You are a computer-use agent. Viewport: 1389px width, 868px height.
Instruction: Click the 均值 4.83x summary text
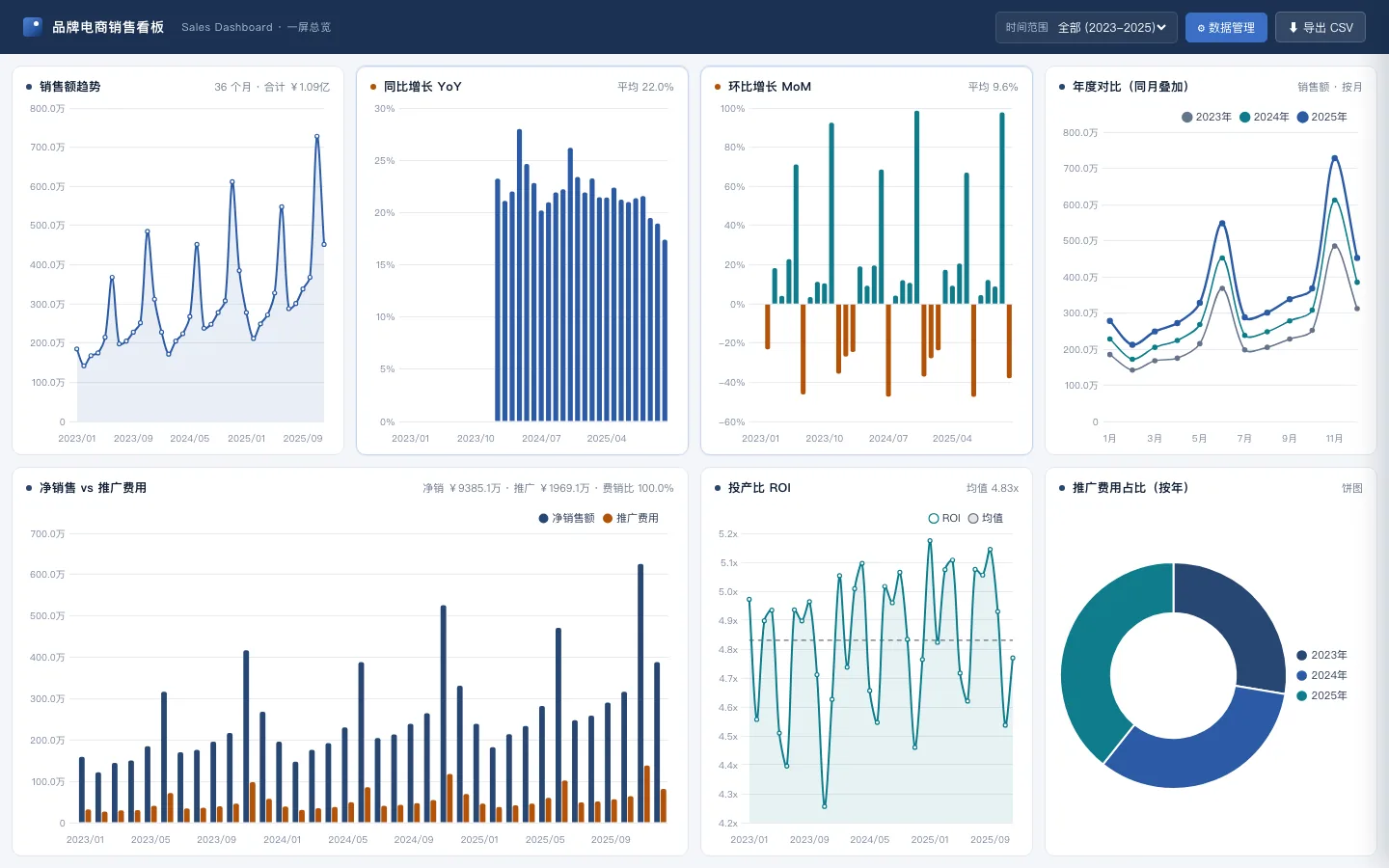click(993, 488)
